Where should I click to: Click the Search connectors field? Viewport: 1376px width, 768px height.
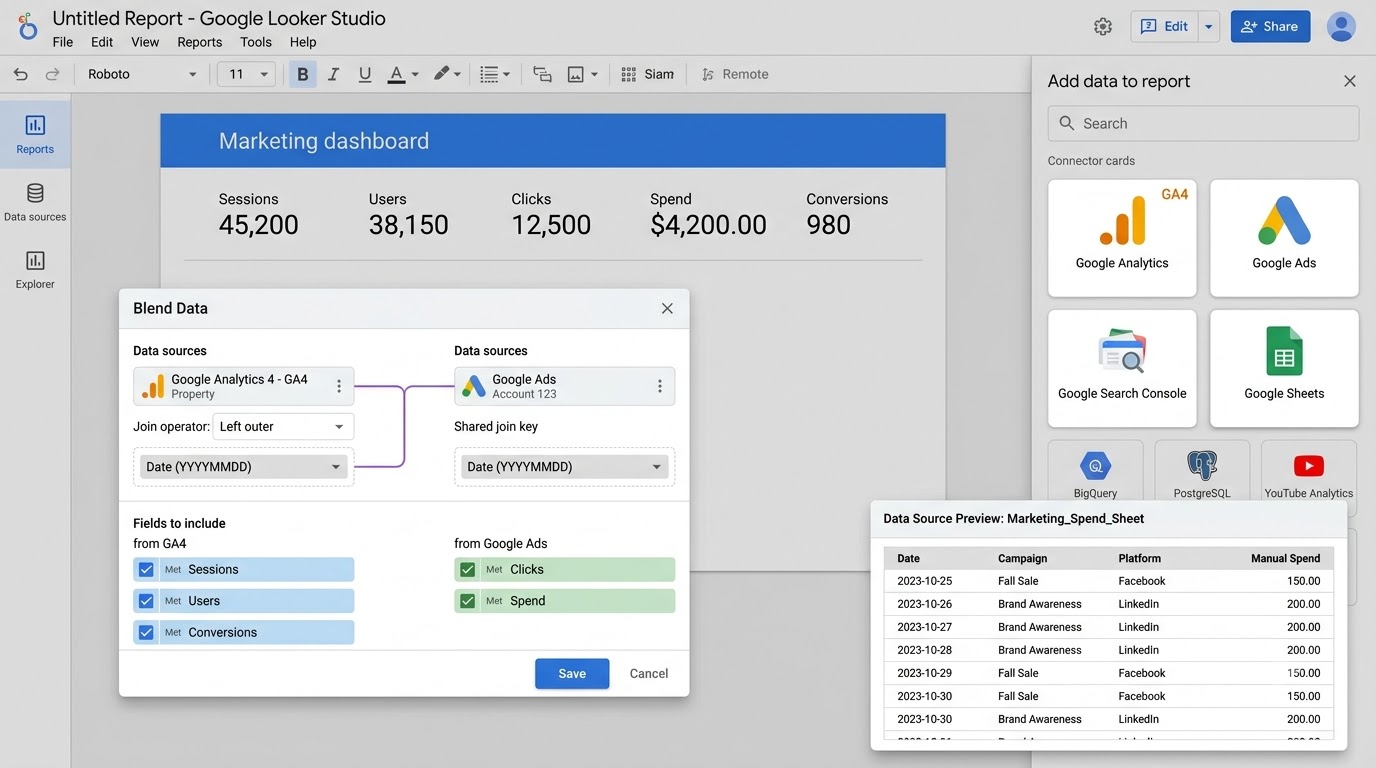tap(1203, 124)
